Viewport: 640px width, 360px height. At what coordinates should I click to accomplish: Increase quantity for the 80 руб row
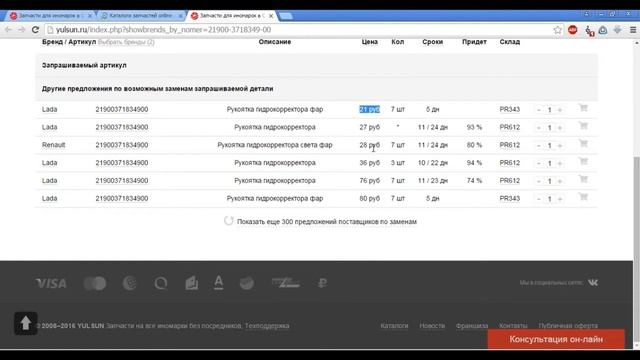tap(560, 199)
